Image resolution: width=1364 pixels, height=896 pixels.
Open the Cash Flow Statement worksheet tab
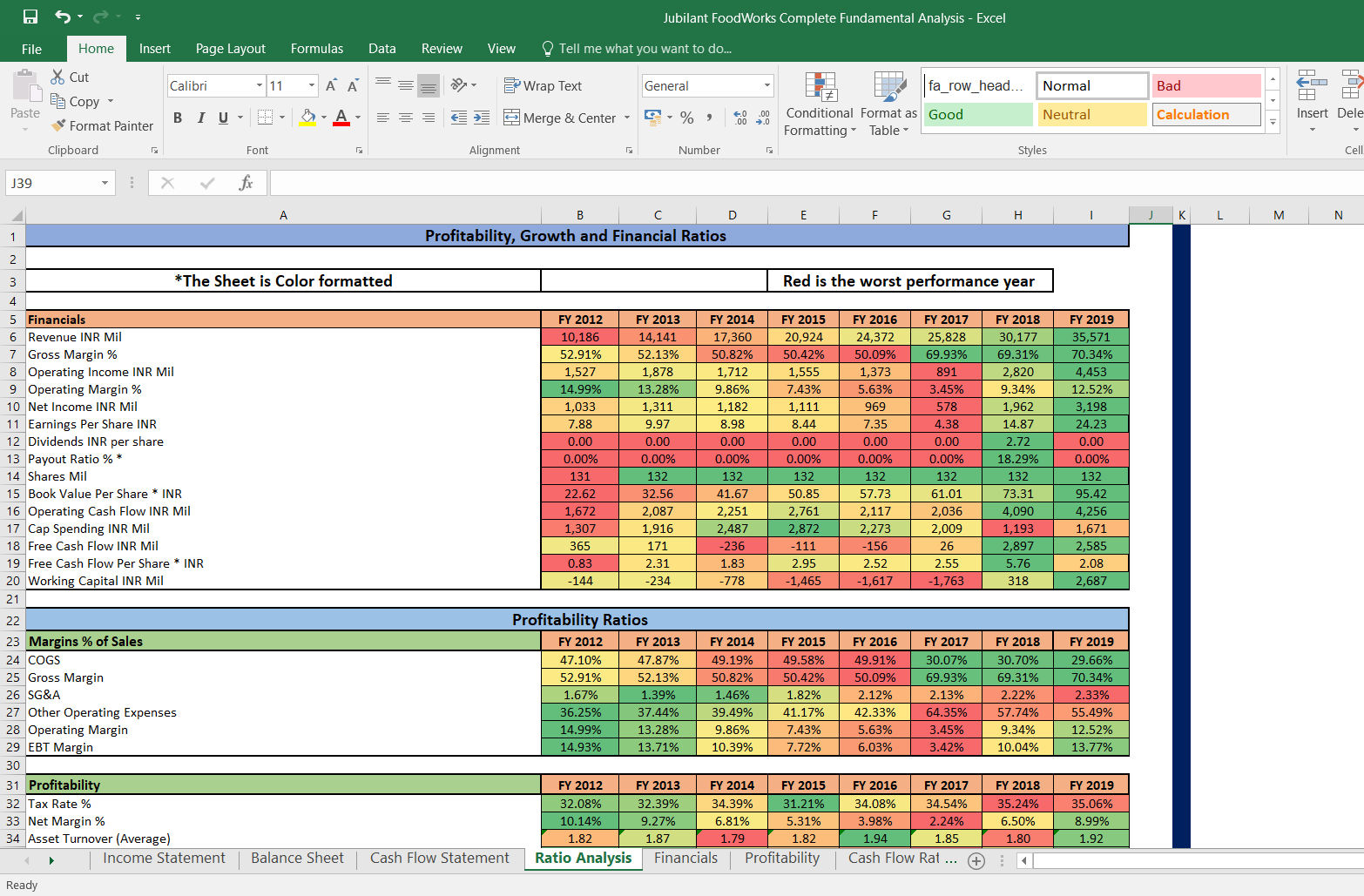click(440, 859)
